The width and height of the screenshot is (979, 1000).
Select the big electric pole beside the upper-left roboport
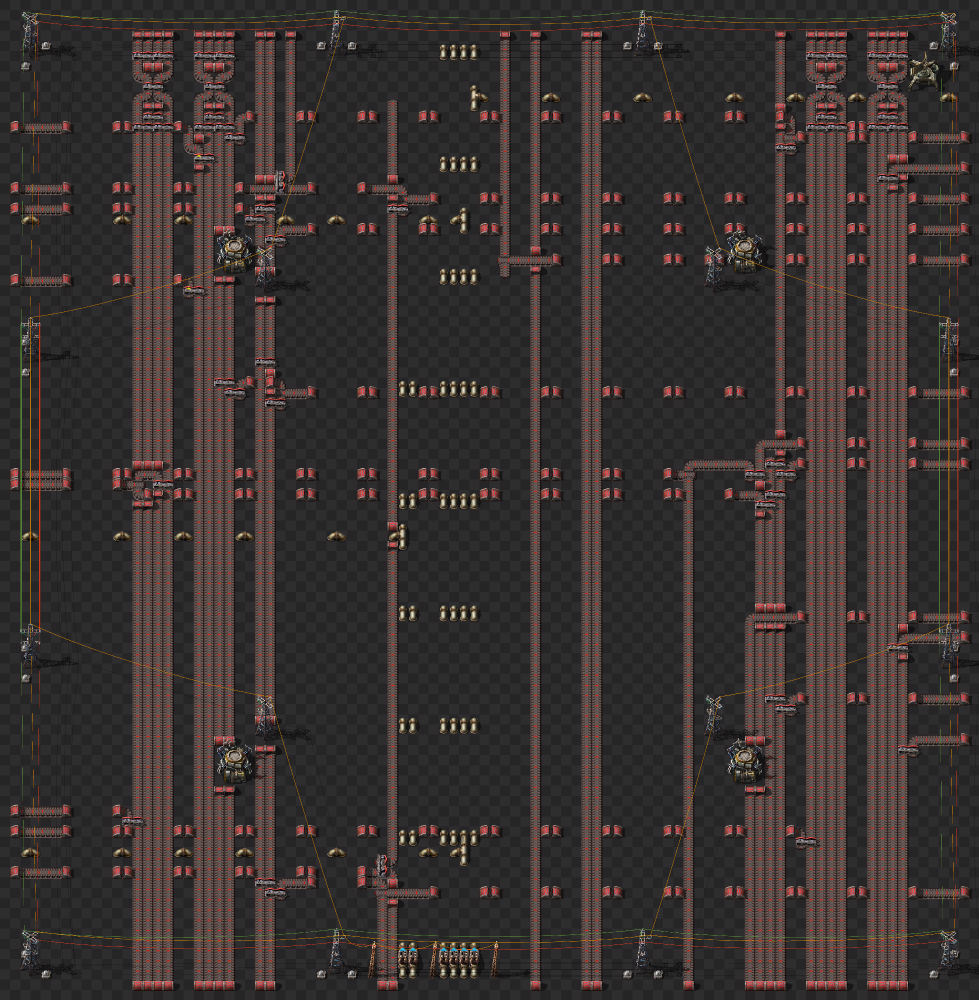tap(265, 267)
